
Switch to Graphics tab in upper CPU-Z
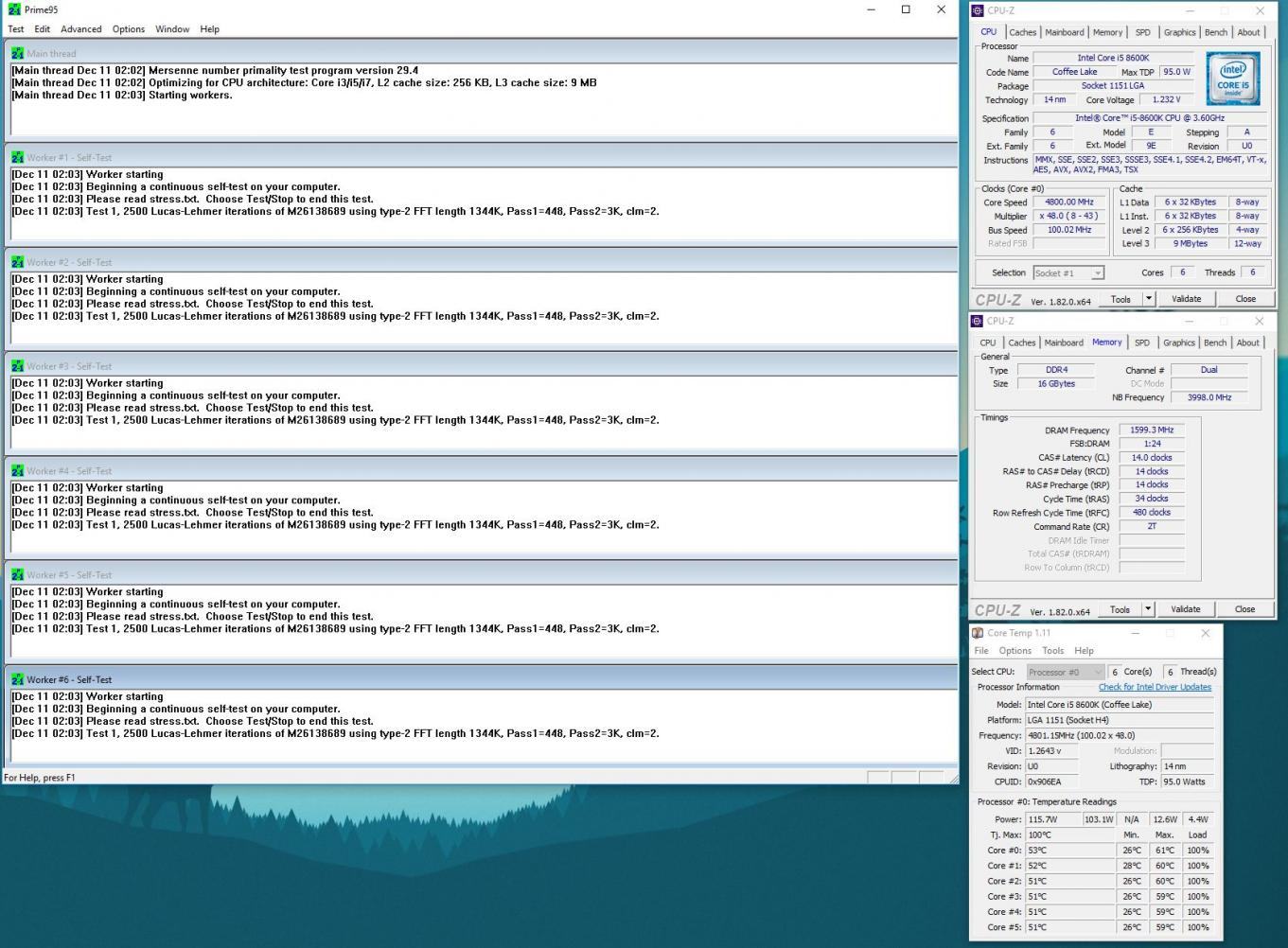pos(1179,32)
